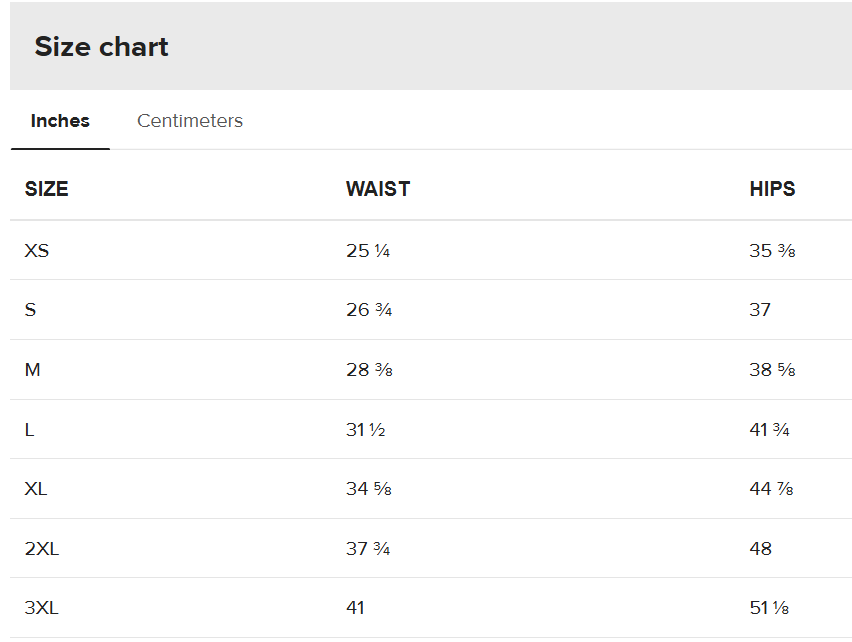The image size is (852, 642).
Task: Select the L size row label
Action: click(29, 429)
